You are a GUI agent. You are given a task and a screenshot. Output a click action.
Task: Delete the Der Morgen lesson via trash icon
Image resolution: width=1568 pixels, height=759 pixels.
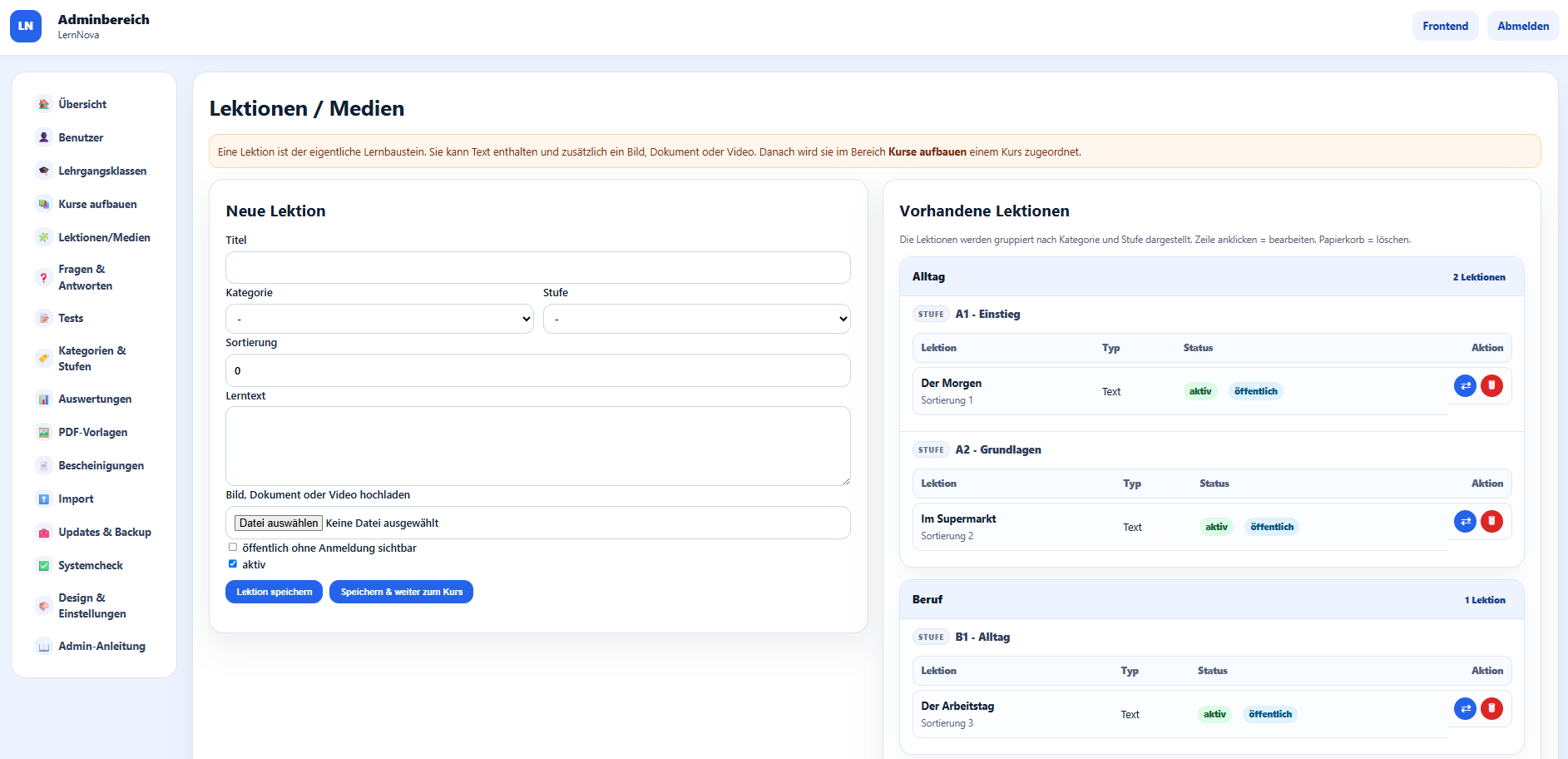(1491, 385)
